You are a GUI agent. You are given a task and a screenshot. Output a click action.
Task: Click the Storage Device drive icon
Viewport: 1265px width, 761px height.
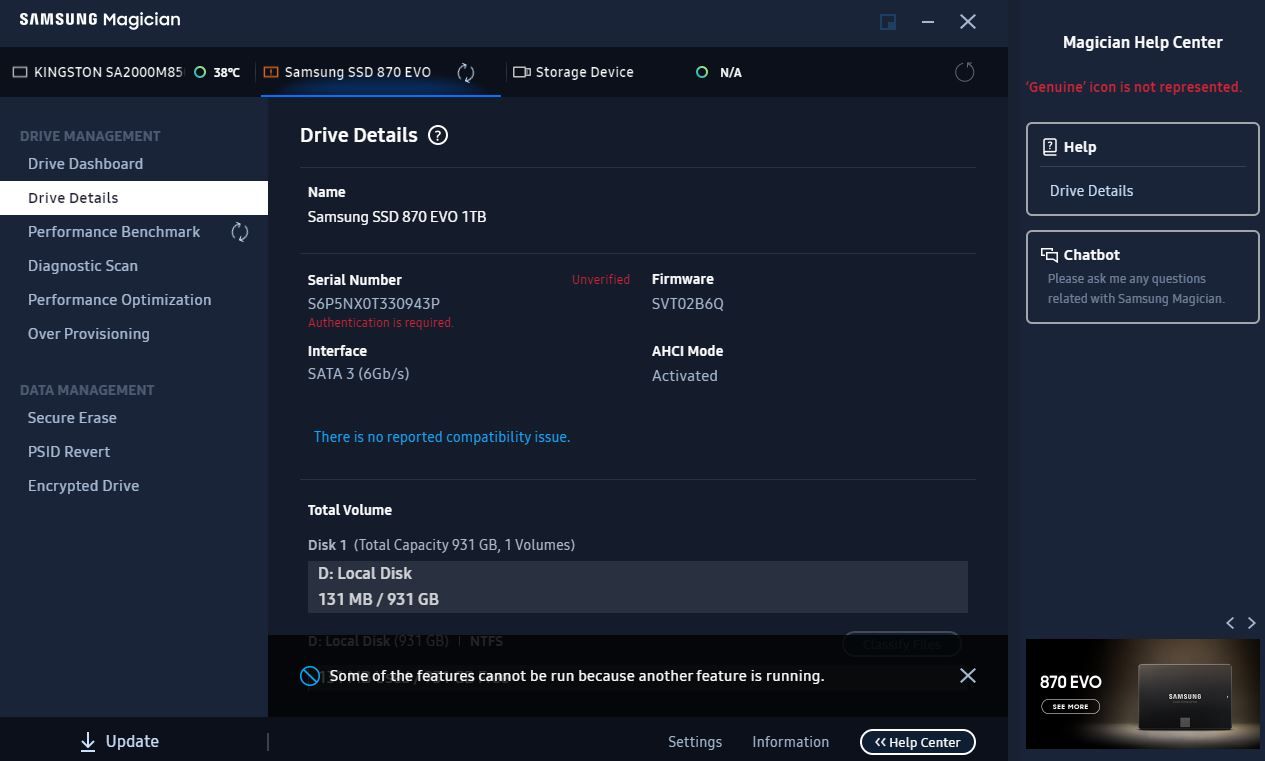click(x=521, y=72)
